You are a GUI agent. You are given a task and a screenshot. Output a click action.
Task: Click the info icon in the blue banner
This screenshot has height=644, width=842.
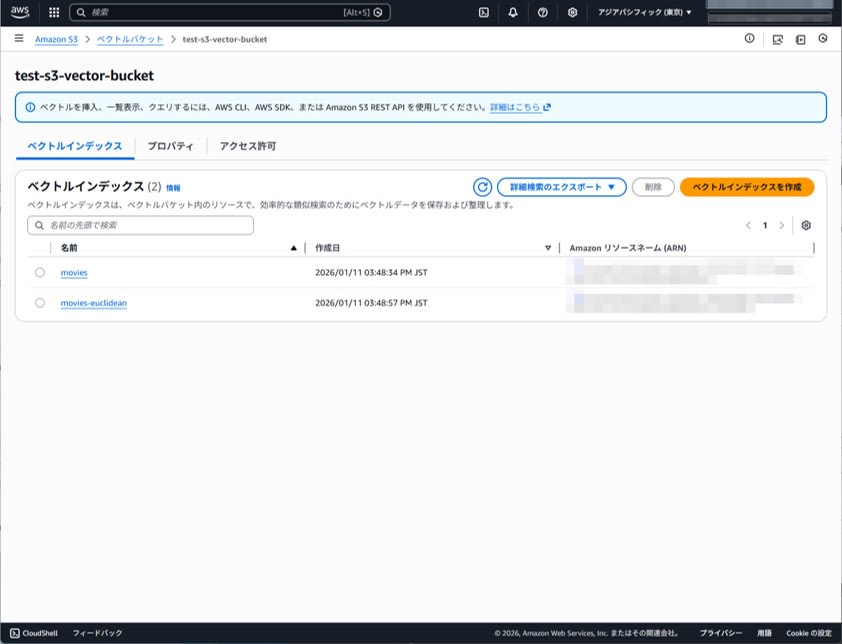coord(31,107)
